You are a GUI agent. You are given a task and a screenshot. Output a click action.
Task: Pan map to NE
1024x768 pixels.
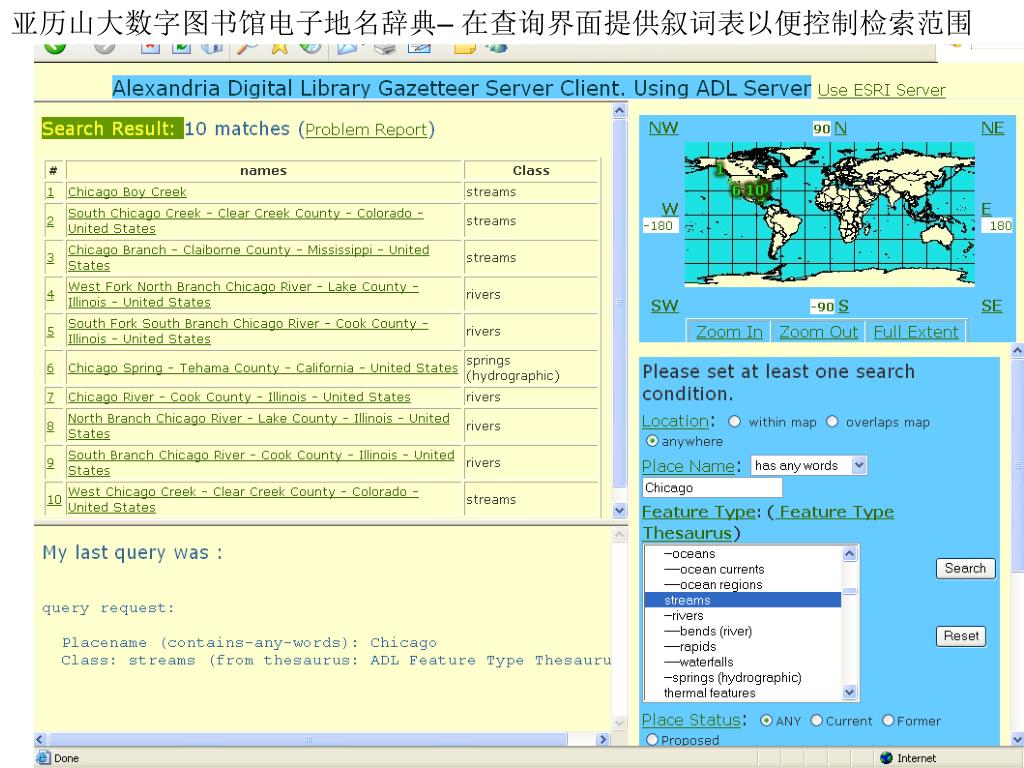point(992,128)
